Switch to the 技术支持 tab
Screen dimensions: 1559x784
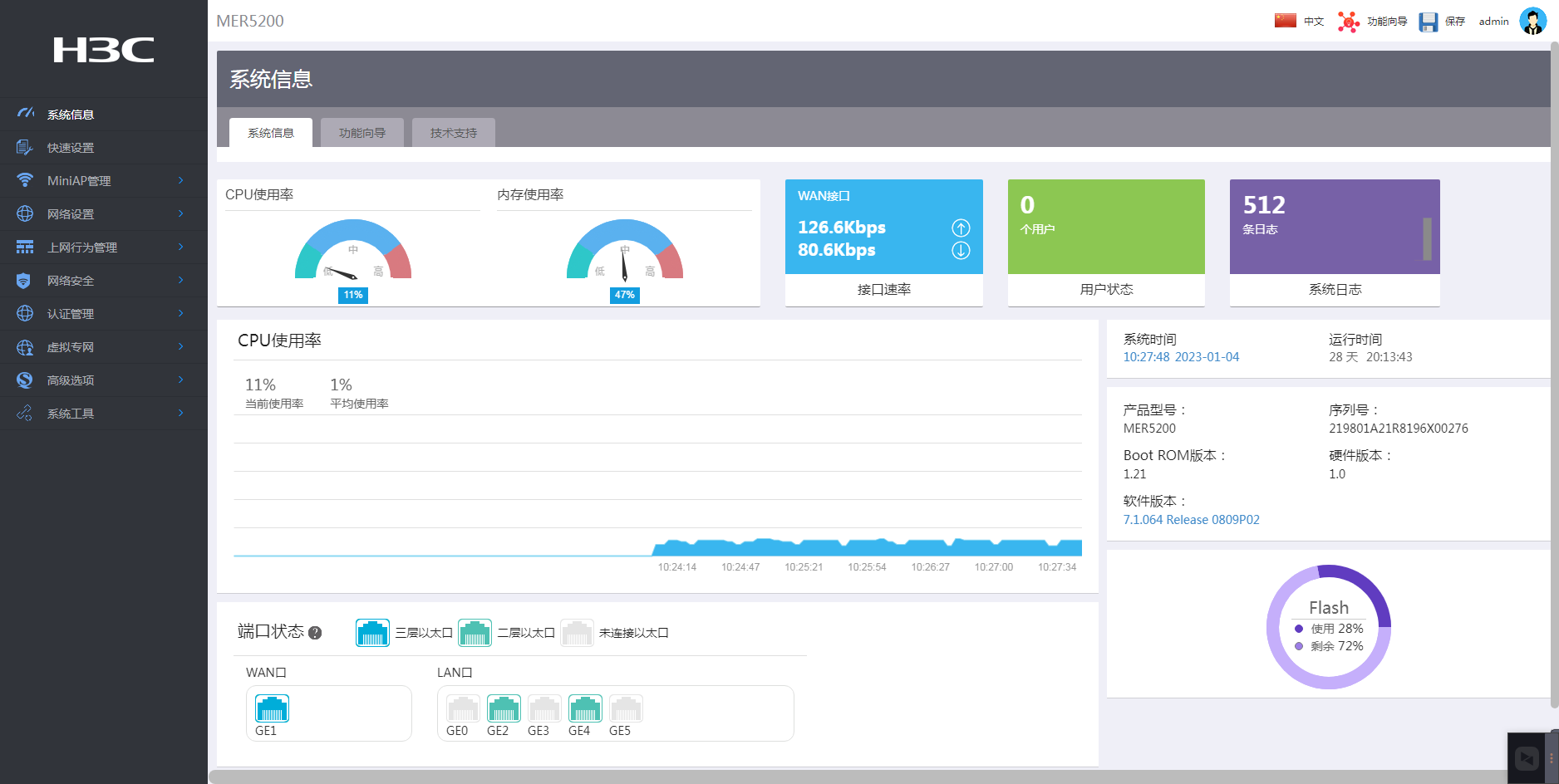pos(454,133)
